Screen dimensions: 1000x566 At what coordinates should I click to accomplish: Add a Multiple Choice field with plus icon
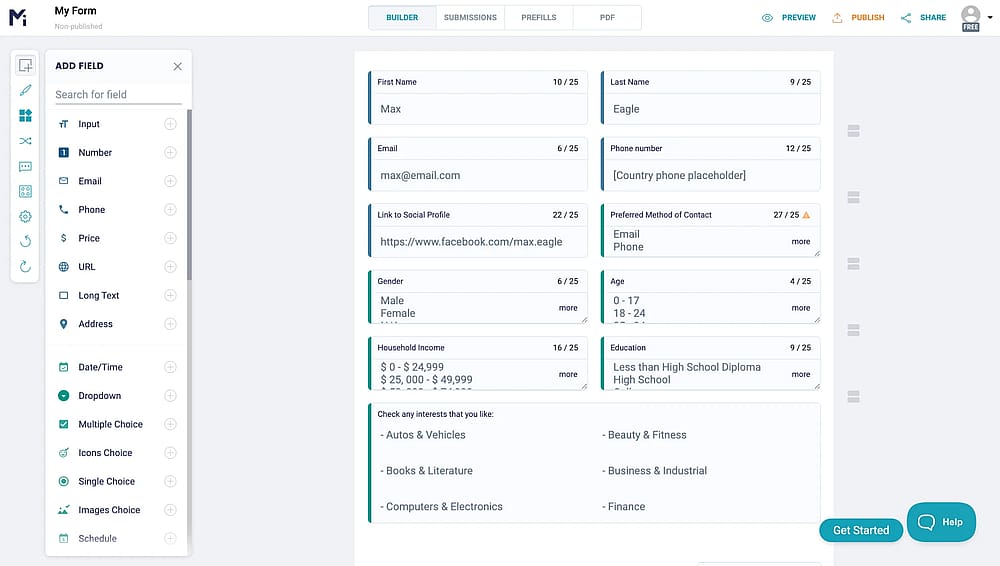tap(170, 424)
